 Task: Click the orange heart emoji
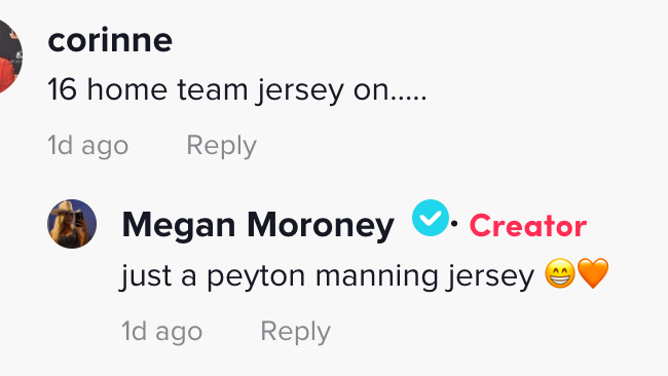click(x=593, y=274)
